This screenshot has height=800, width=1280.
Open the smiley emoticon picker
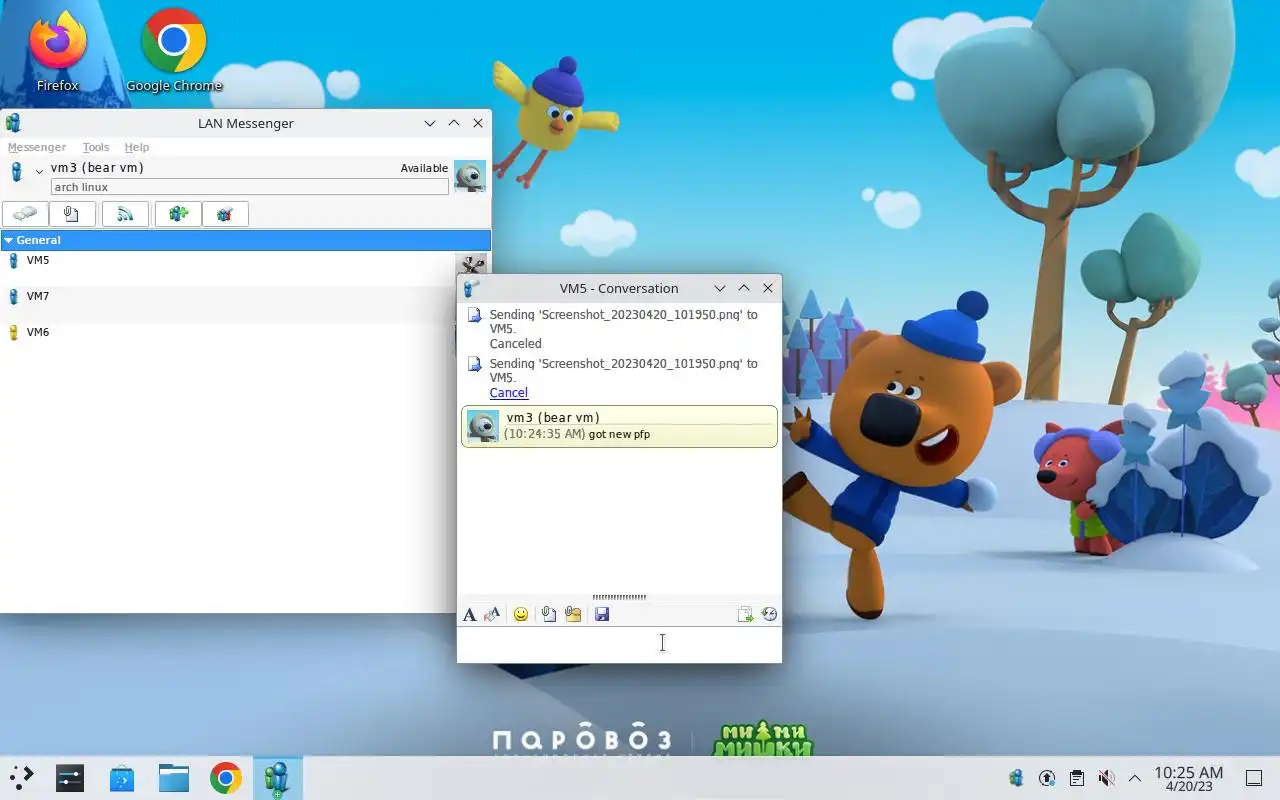coord(521,614)
